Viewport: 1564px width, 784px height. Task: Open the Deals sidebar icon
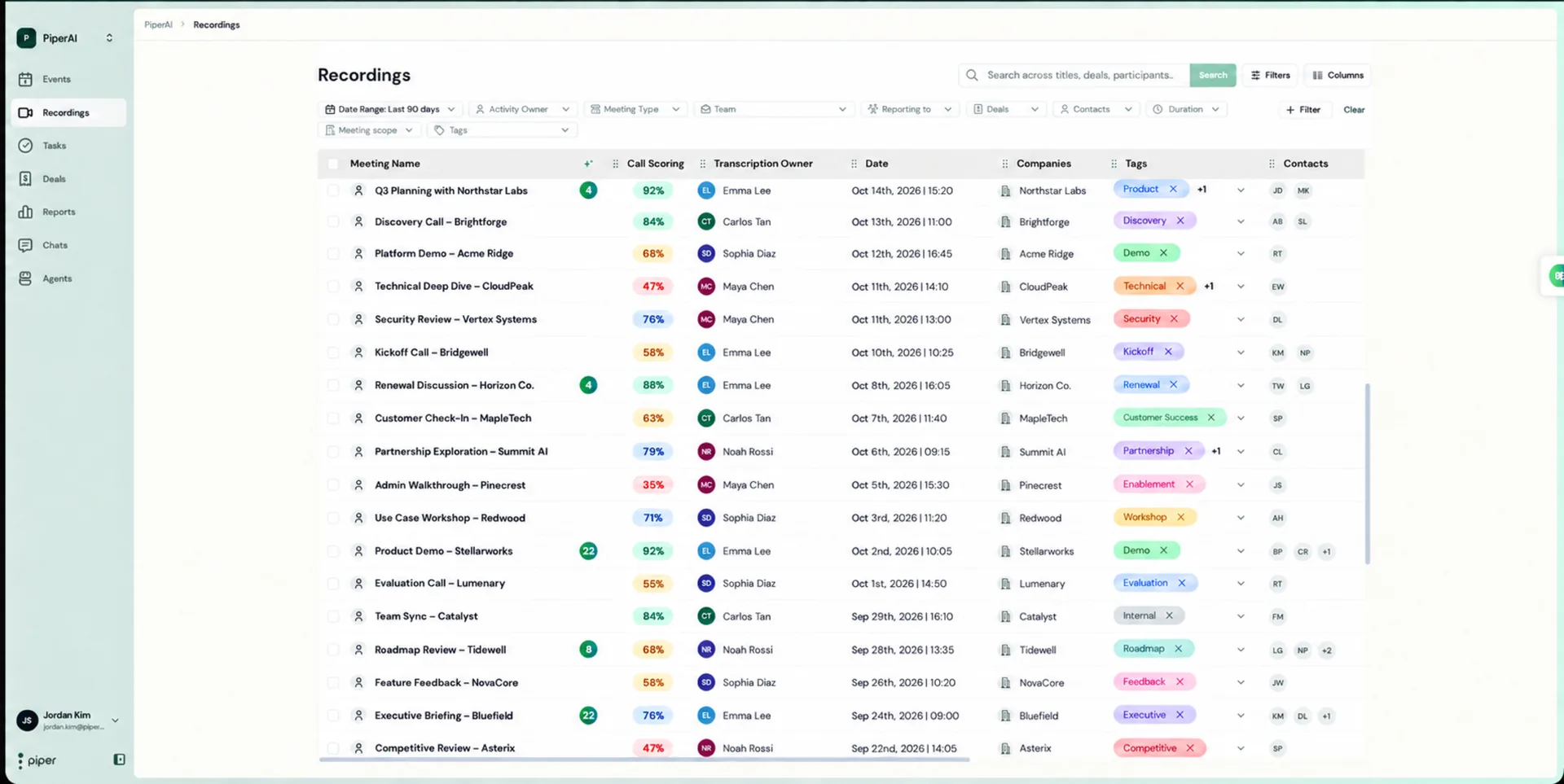25,178
